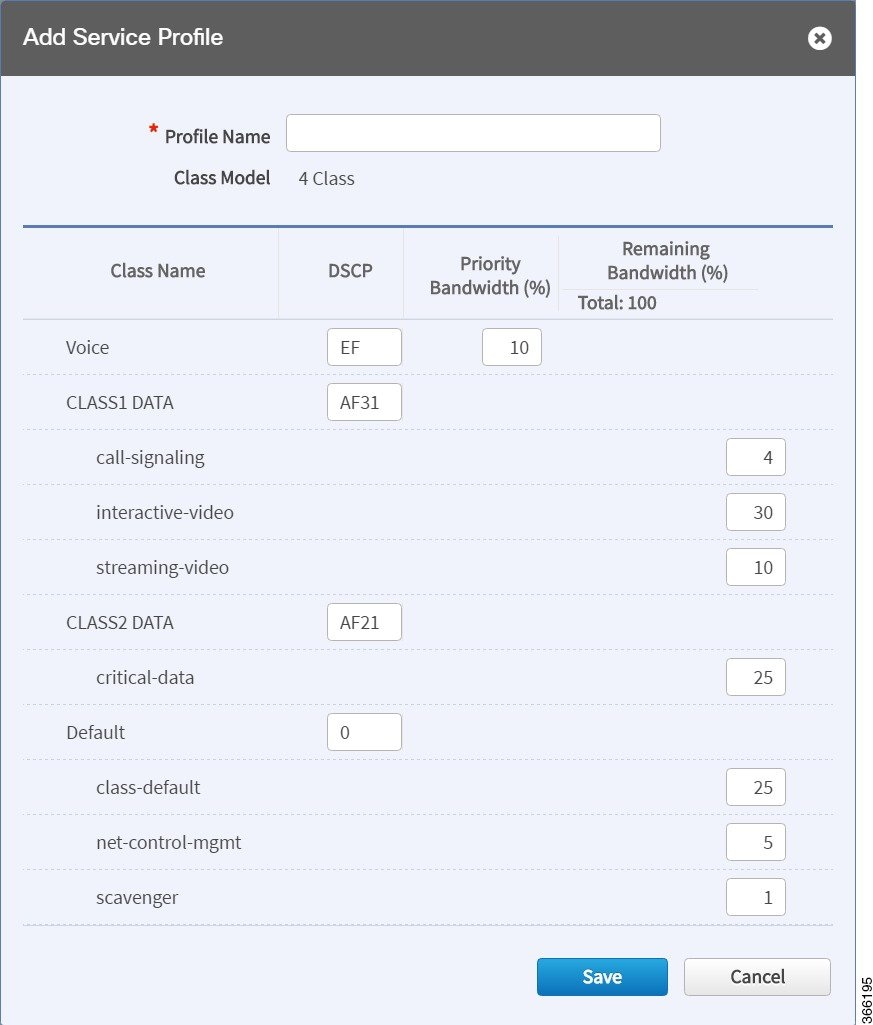Click the Class Name column header
The width and height of the screenshot is (873, 1025).
(x=158, y=271)
